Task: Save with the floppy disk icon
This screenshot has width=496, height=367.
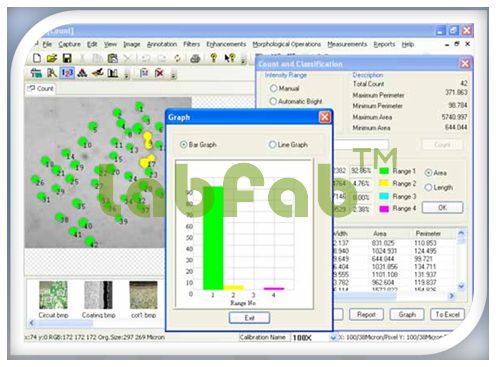Action: (x=67, y=58)
